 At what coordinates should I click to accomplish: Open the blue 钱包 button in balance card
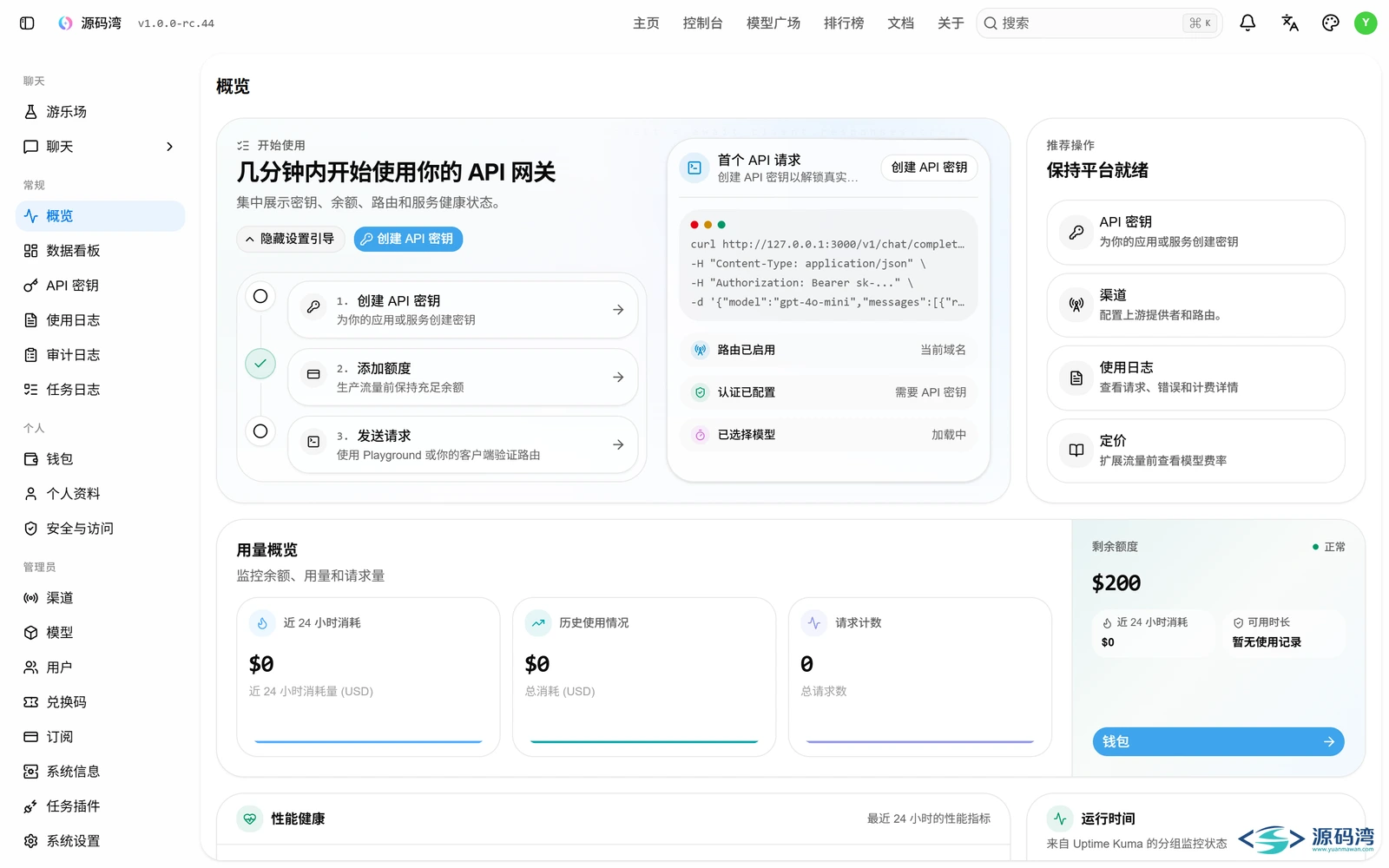[1218, 742]
